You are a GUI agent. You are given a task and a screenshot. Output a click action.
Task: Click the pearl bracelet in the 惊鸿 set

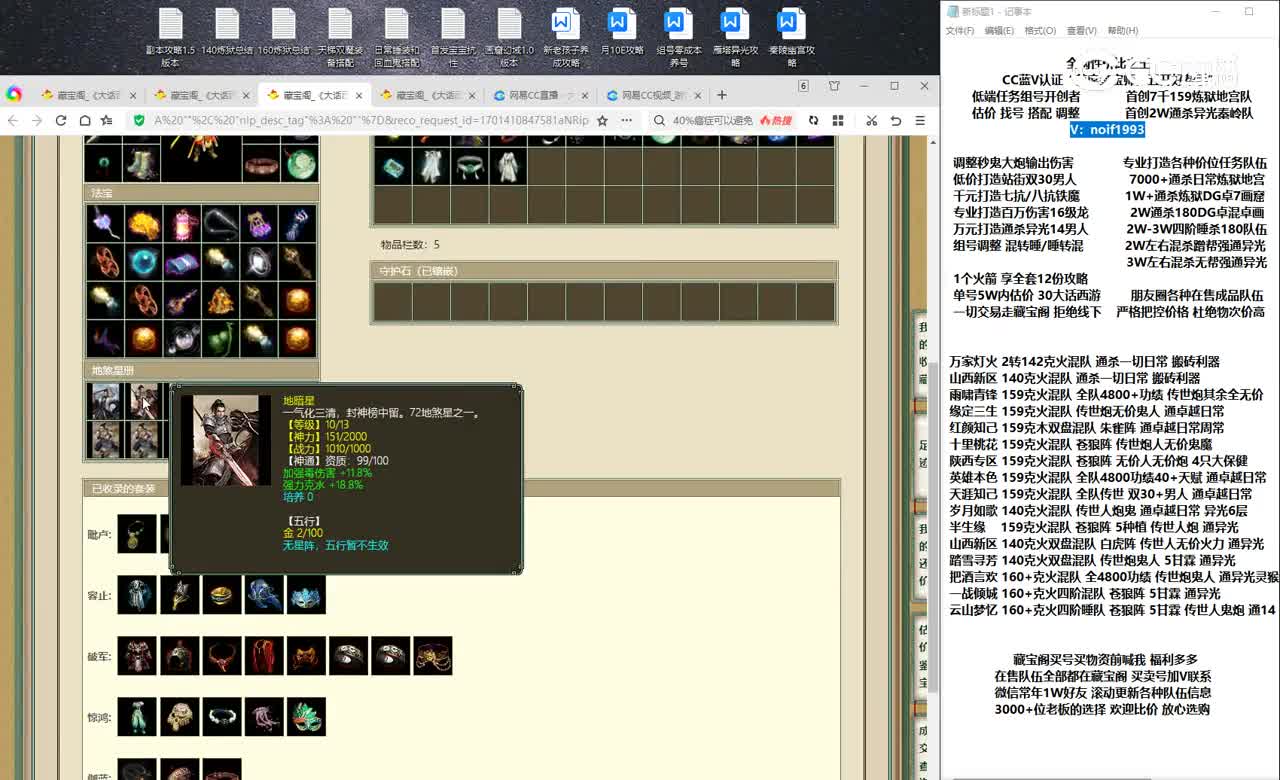pos(222,717)
